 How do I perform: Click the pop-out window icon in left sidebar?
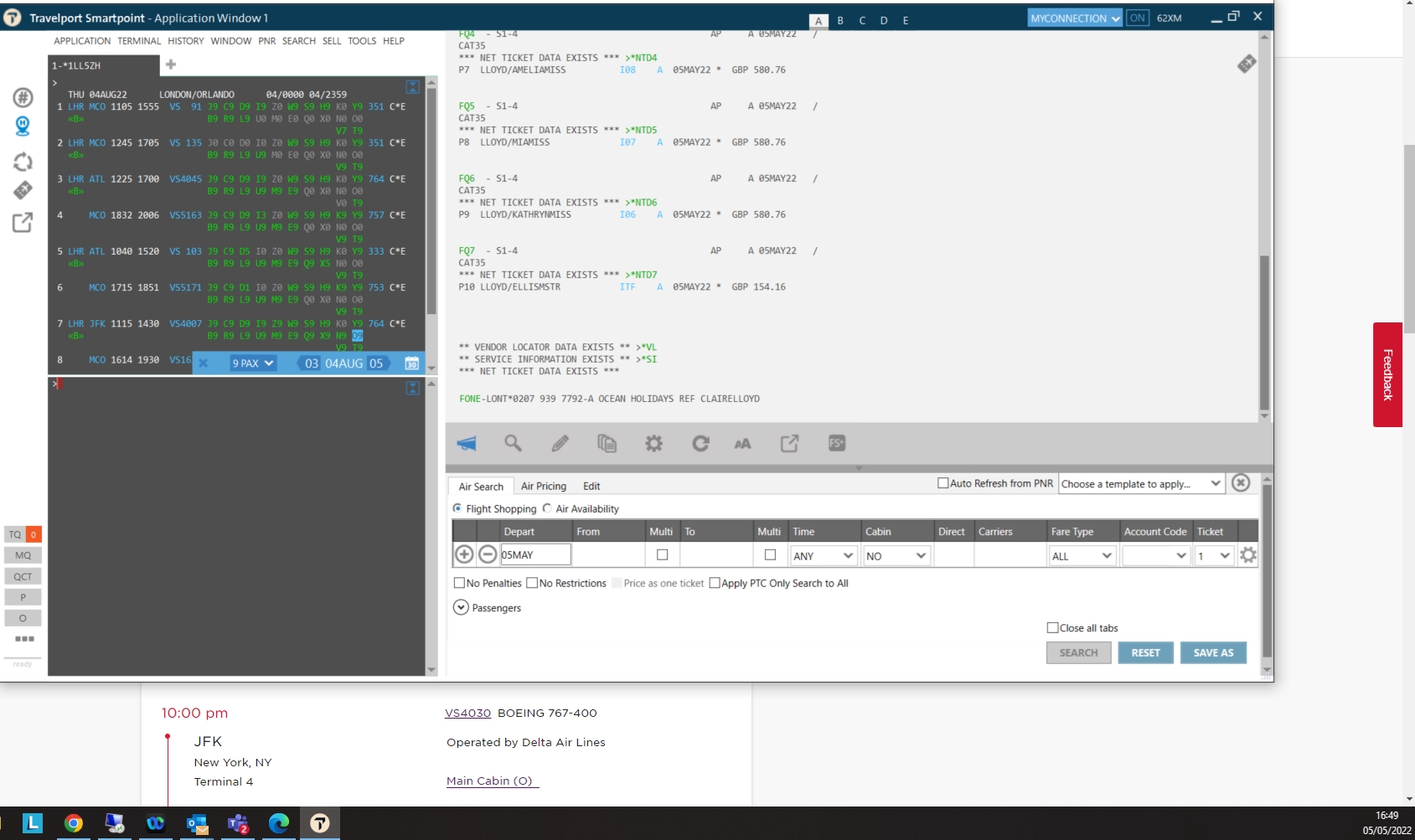coord(23,223)
